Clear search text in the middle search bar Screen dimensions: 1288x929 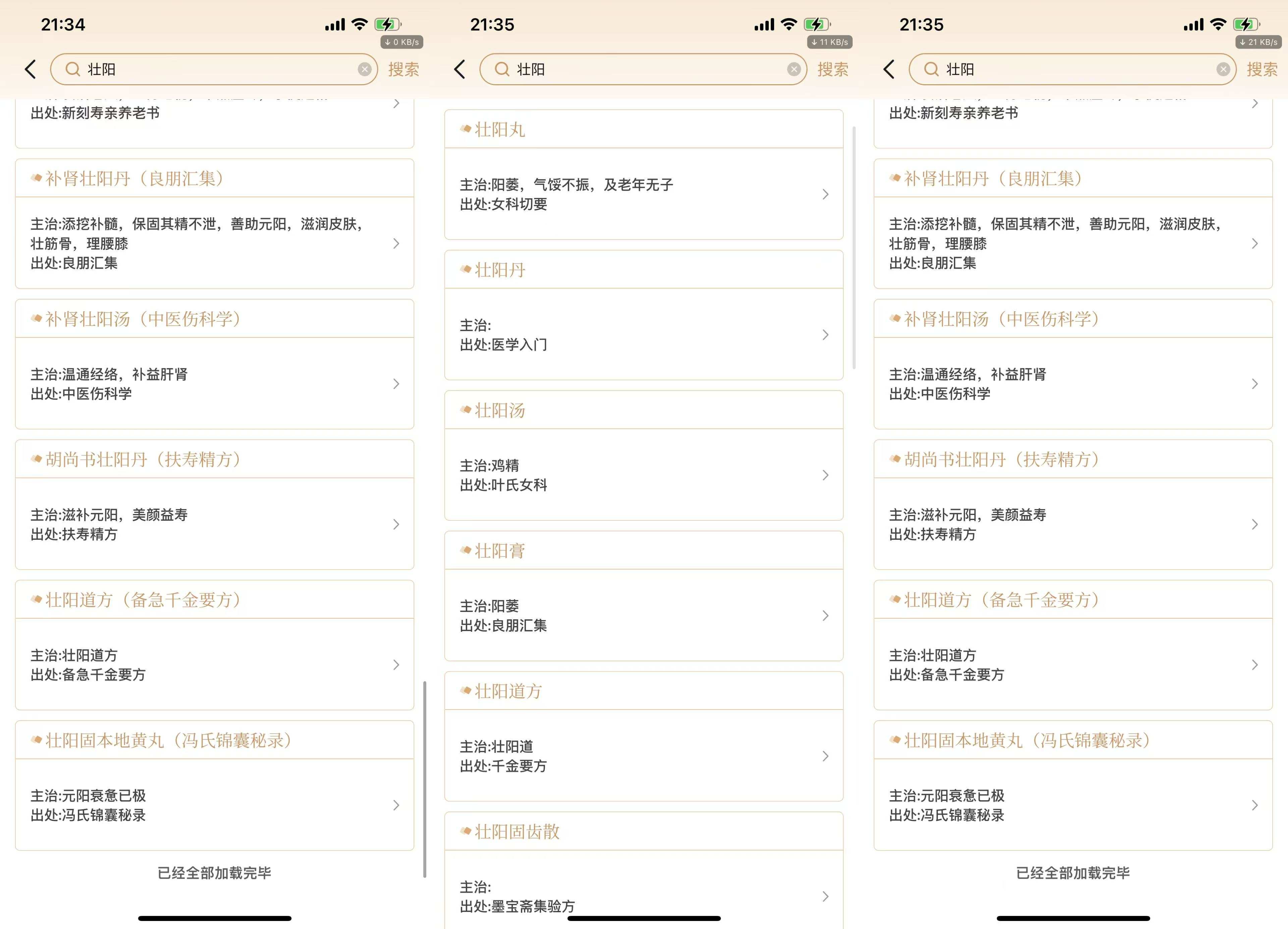[794, 69]
